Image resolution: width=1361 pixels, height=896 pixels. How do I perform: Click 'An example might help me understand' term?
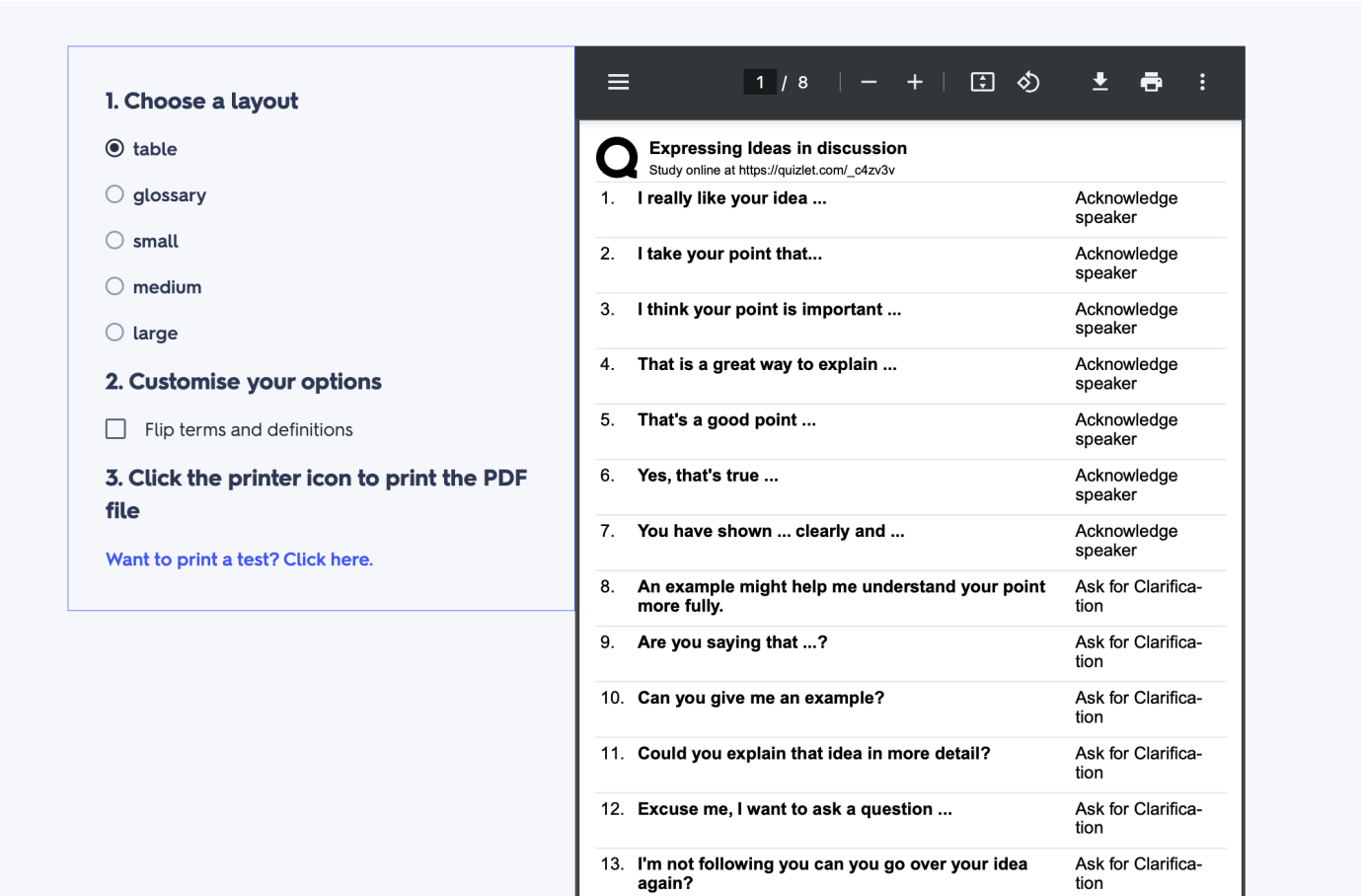coord(841,596)
